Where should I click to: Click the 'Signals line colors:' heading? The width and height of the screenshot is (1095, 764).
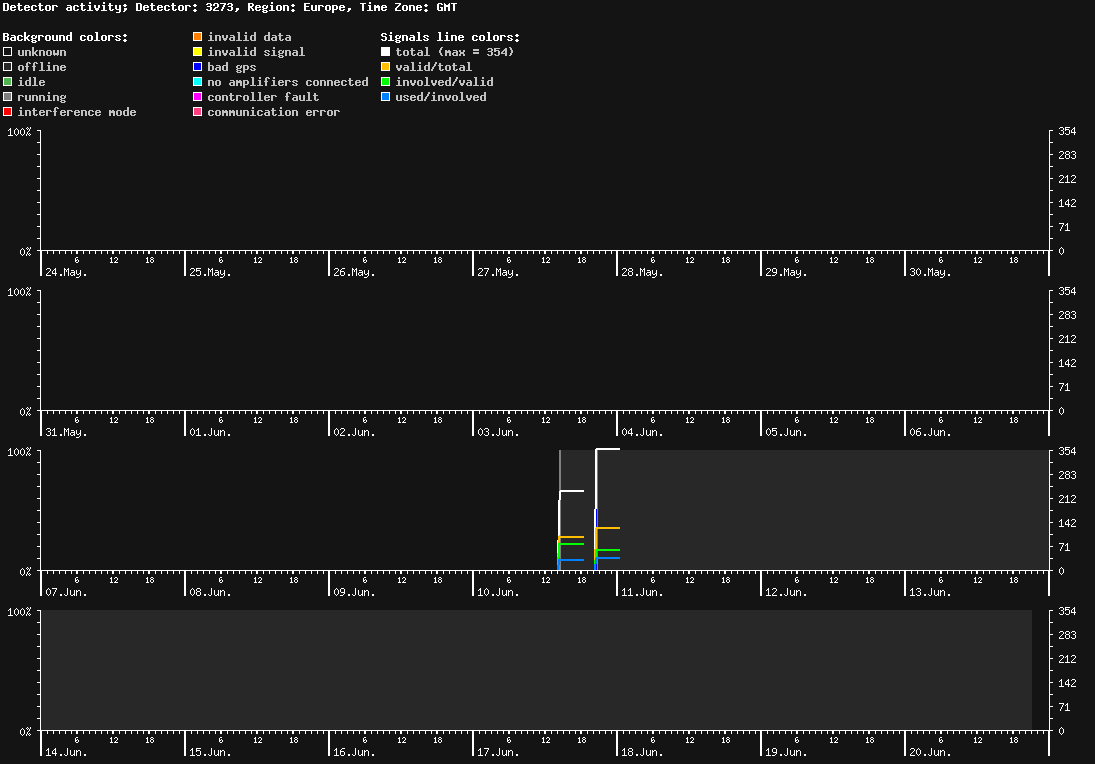[450, 37]
